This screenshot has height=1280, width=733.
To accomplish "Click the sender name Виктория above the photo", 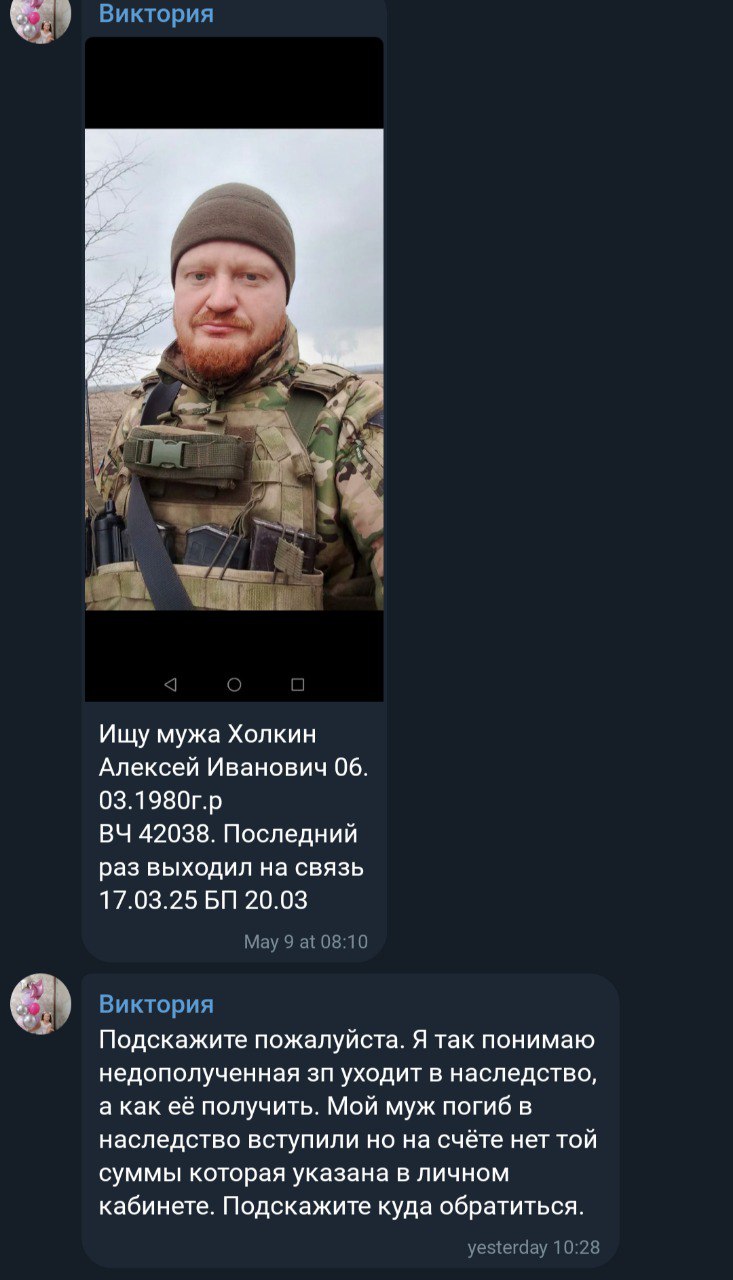I will 156,14.
